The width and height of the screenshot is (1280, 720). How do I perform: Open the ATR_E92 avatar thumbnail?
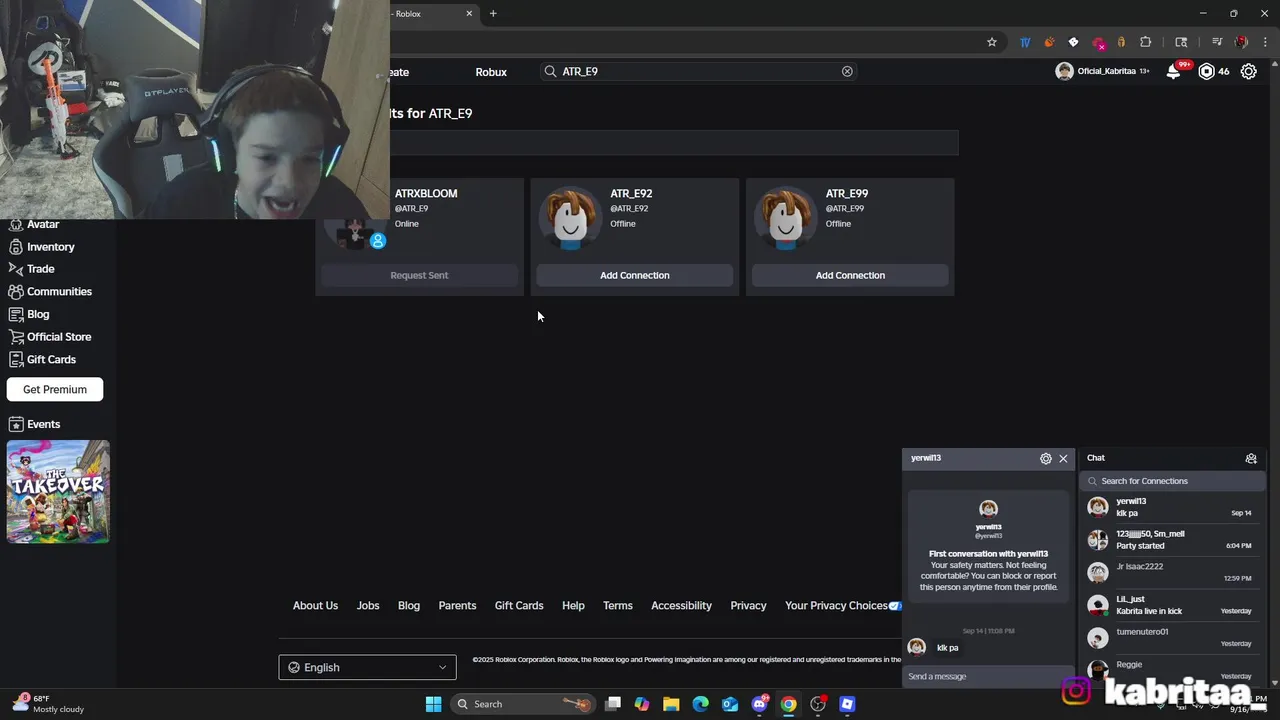click(570, 217)
